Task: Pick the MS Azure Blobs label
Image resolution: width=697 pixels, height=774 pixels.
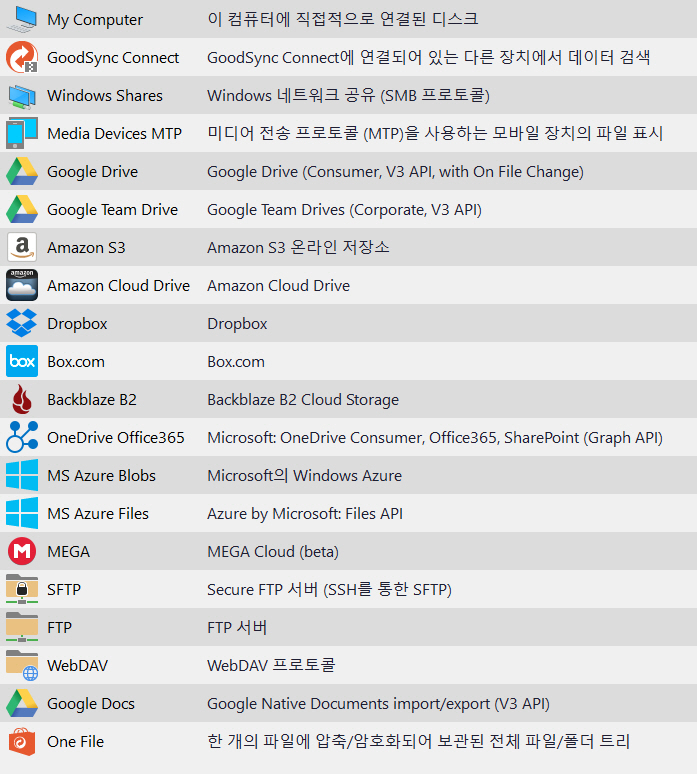Action: (101, 476)
